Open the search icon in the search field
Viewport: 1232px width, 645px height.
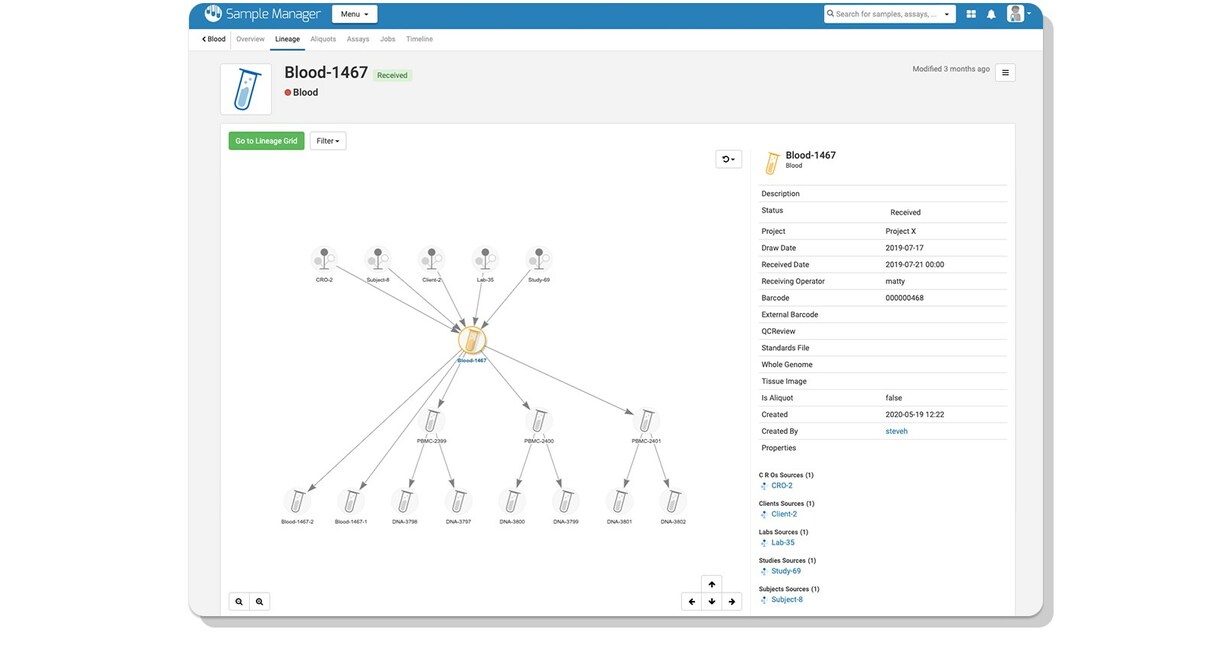pos(831,14)
